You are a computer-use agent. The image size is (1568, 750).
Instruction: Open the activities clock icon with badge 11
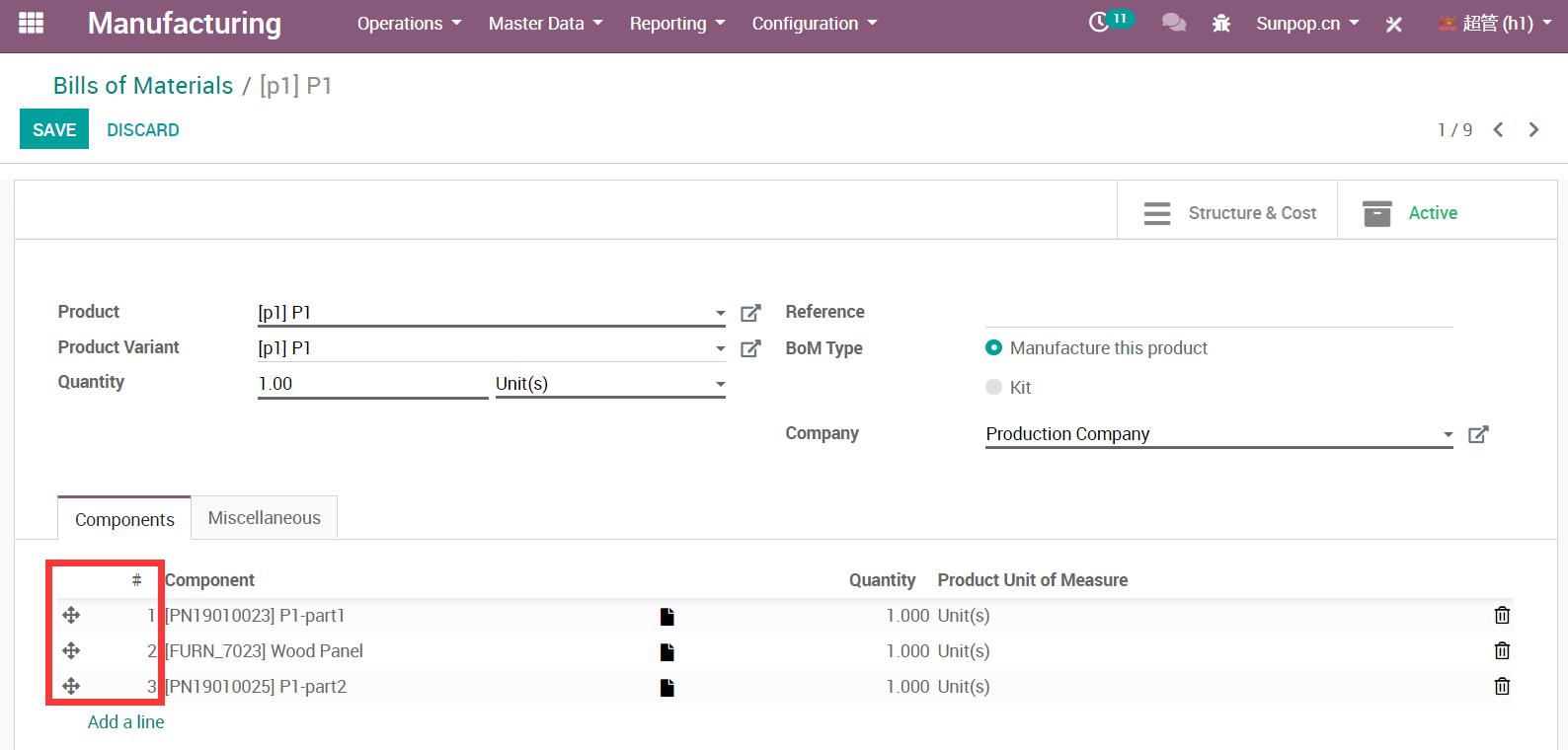pos(1110,22)
